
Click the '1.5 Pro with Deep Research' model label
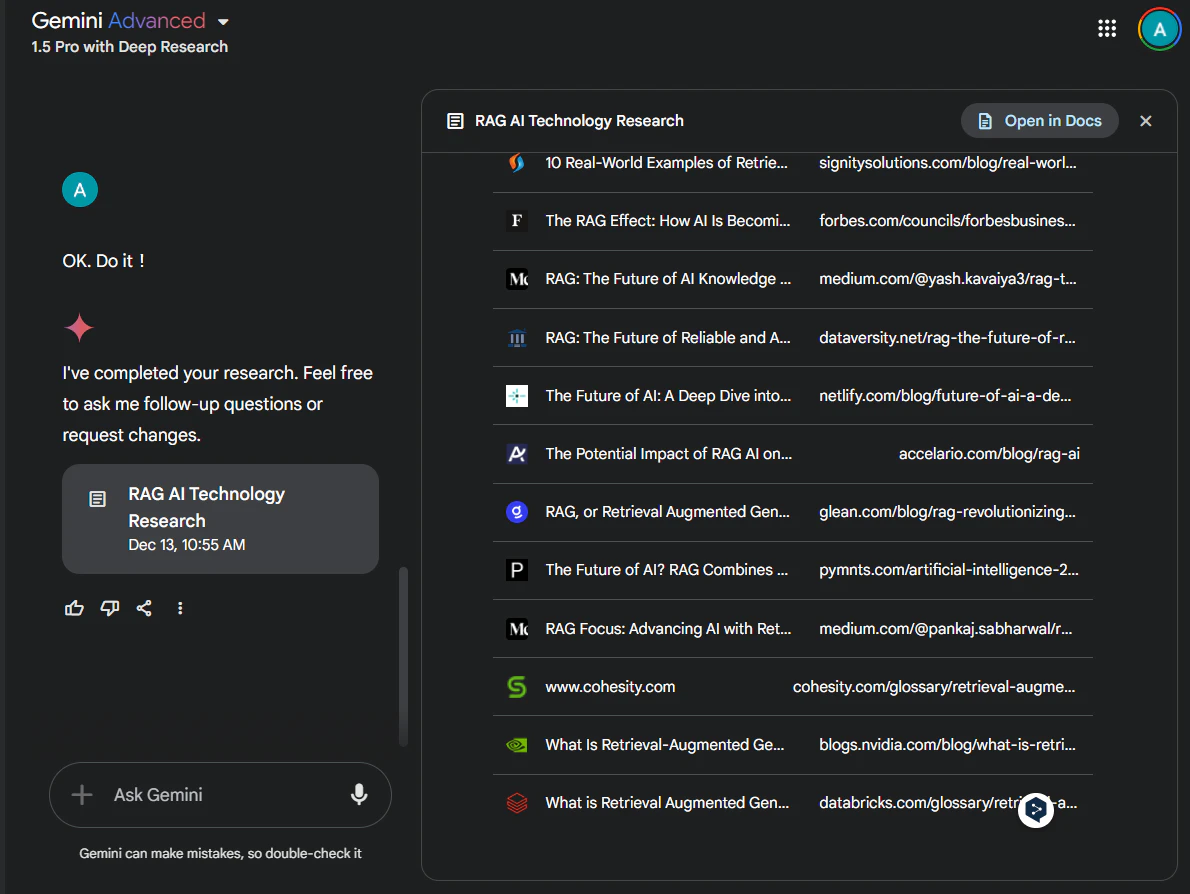tap(130, 47)
